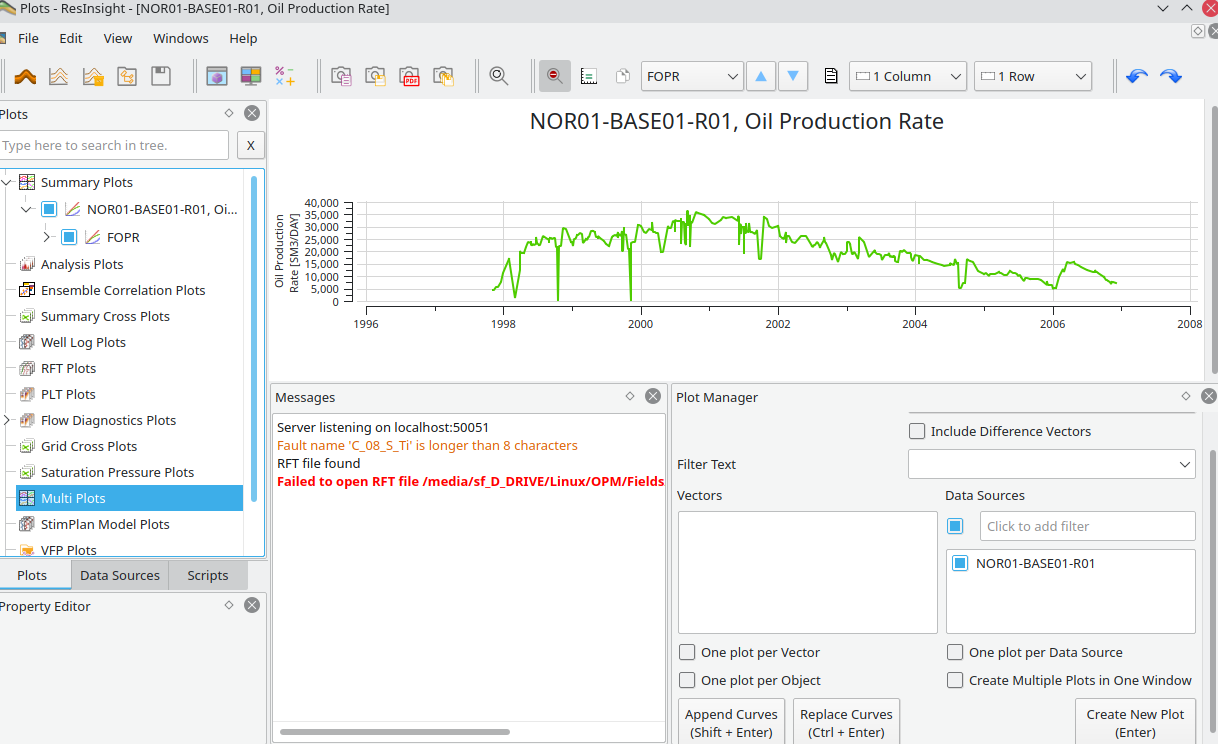Open the FOPR vector dropdown
The width and height of the screenshot is (1218, 744).
(692, 76)
